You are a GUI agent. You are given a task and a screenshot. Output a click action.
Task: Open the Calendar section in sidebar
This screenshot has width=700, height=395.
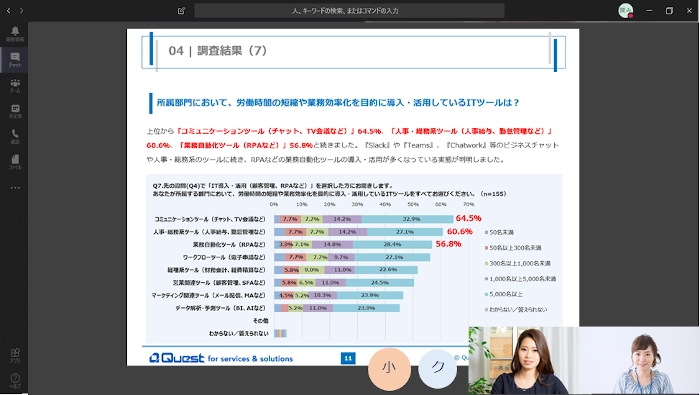(15, 111)
